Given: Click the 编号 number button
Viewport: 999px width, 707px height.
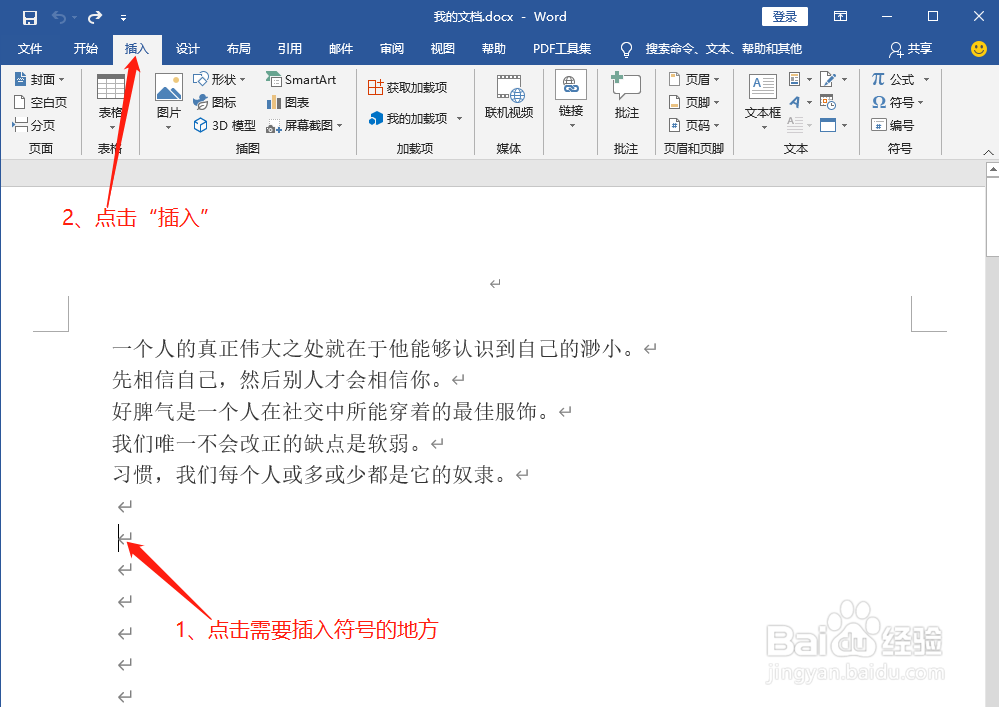Looking at the screenshot, I should click(893, 125).
